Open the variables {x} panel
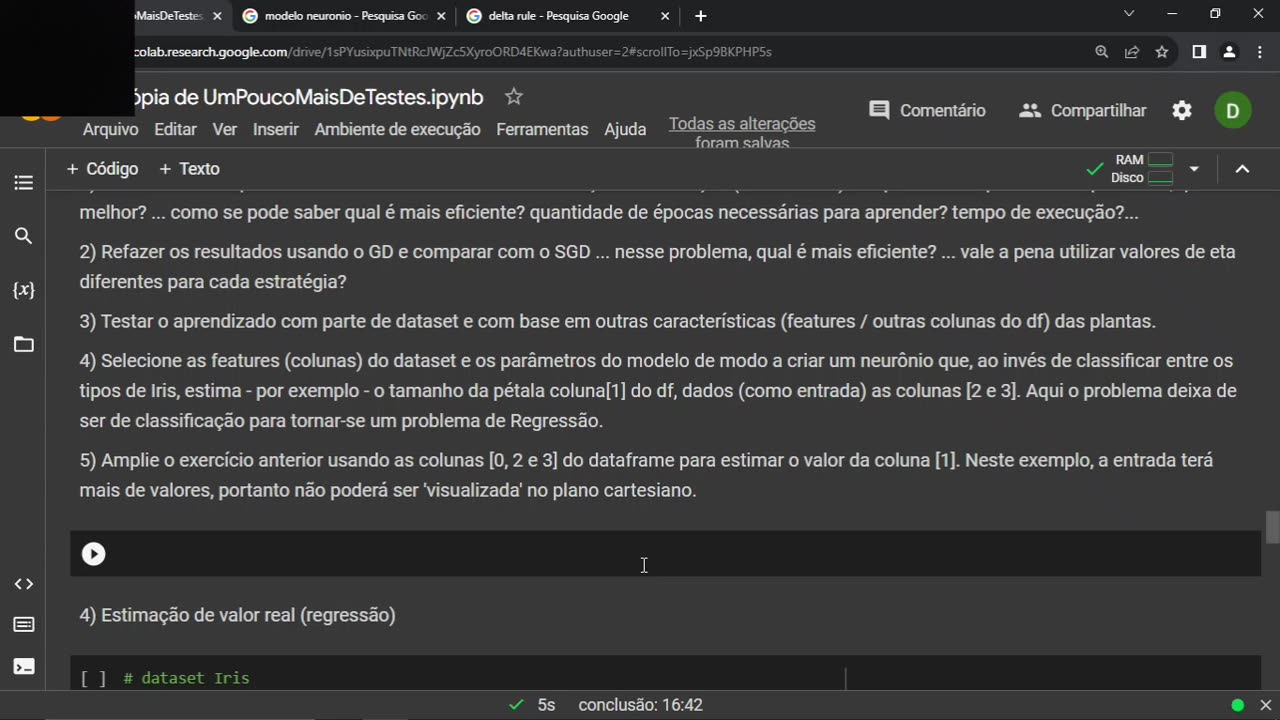The image size is (1280, 720). click(x=24, y=290)
